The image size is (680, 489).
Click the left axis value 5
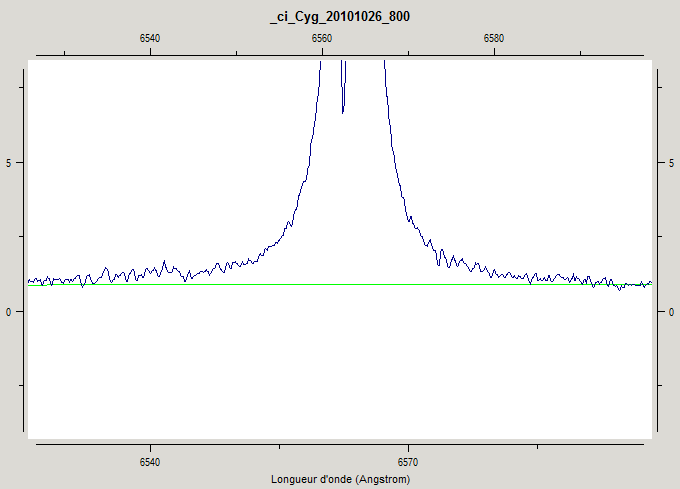pos(8,163)
